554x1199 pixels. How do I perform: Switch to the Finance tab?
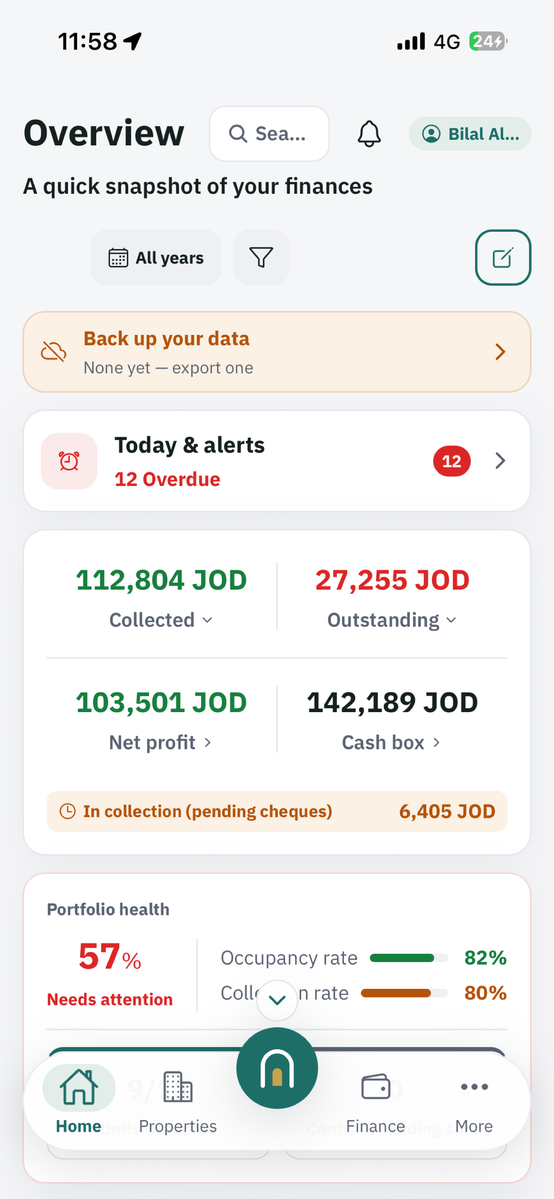point(375,1100)
